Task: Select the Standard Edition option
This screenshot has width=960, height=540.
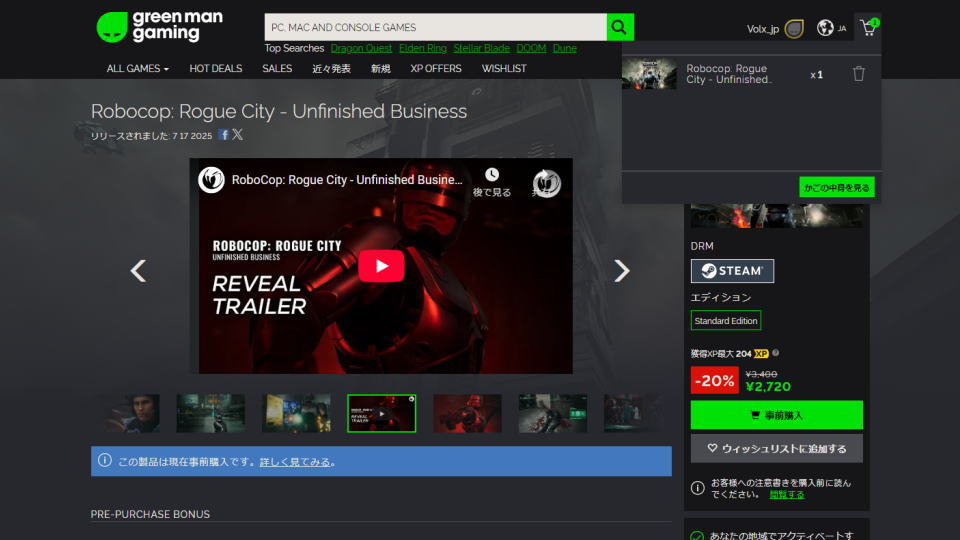Action: [726, 320]
